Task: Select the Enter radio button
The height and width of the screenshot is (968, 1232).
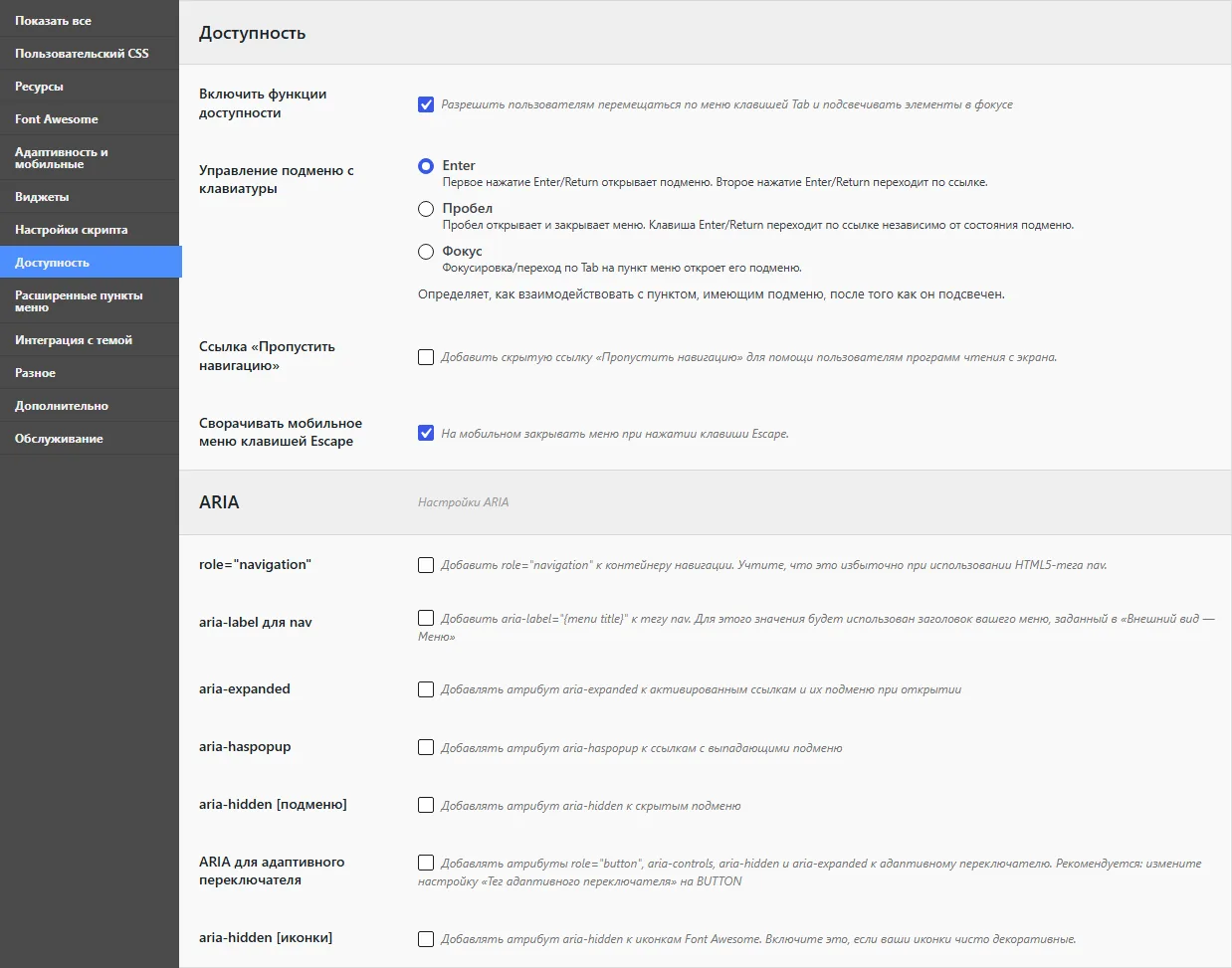Action: [x=426, y=166]
